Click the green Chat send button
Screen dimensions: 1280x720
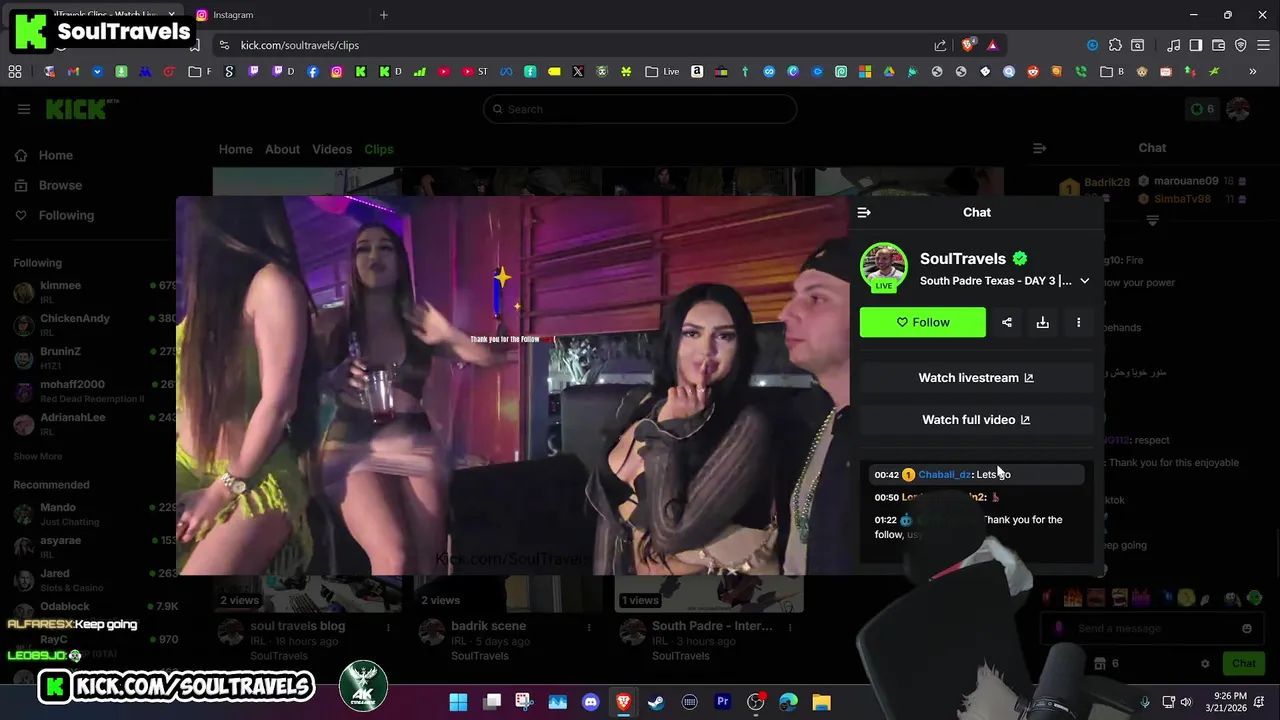[x=1243, y=663]
